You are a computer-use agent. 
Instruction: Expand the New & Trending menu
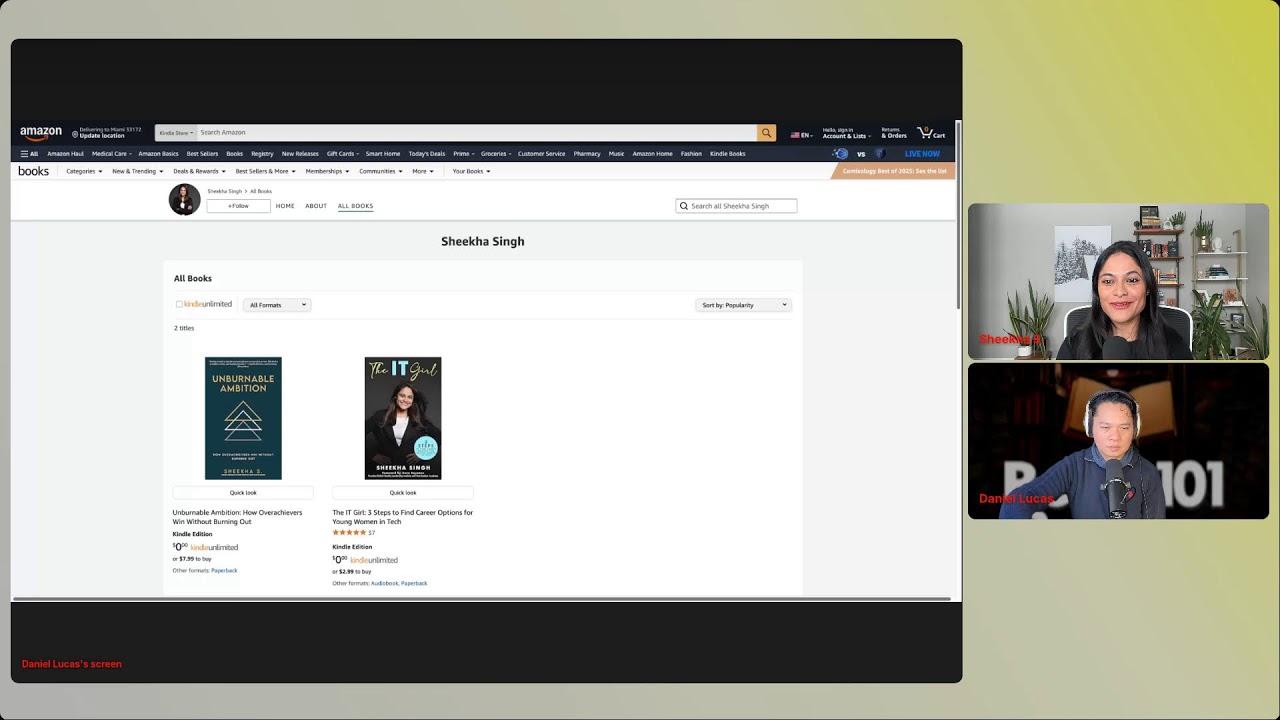click(137, 171)
